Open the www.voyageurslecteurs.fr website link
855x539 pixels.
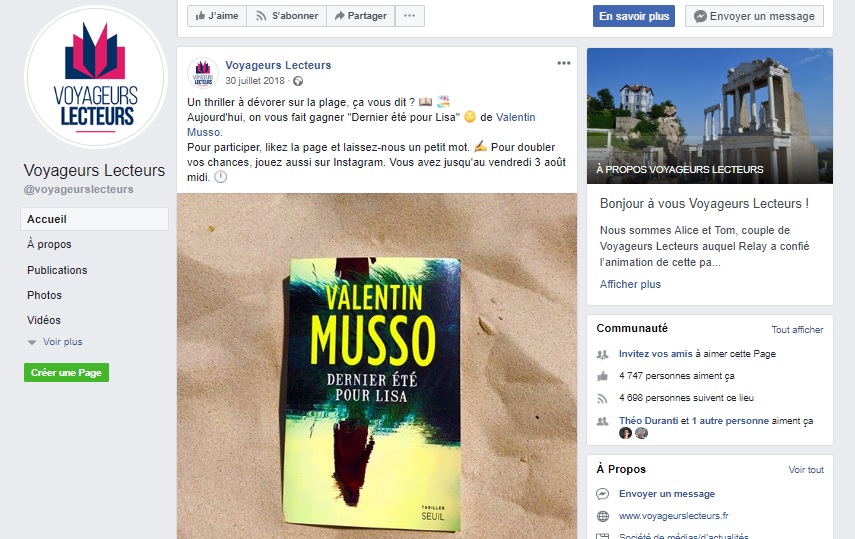point(673,516)
